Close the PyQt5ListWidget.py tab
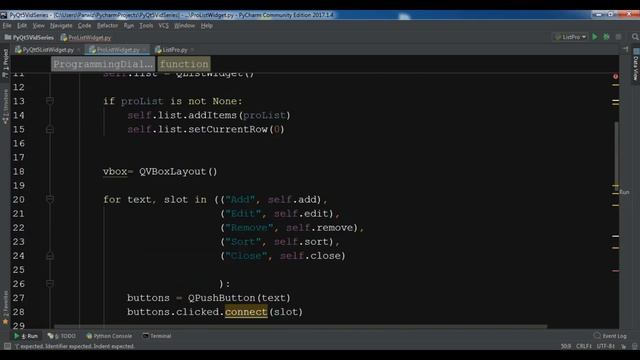The image size is (640, 360). click(x=78, y=50)
